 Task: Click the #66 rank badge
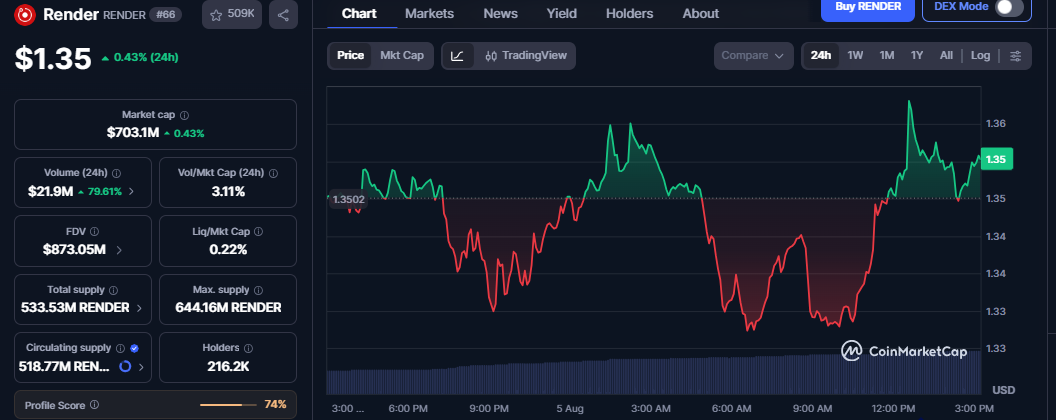point(165,15)
